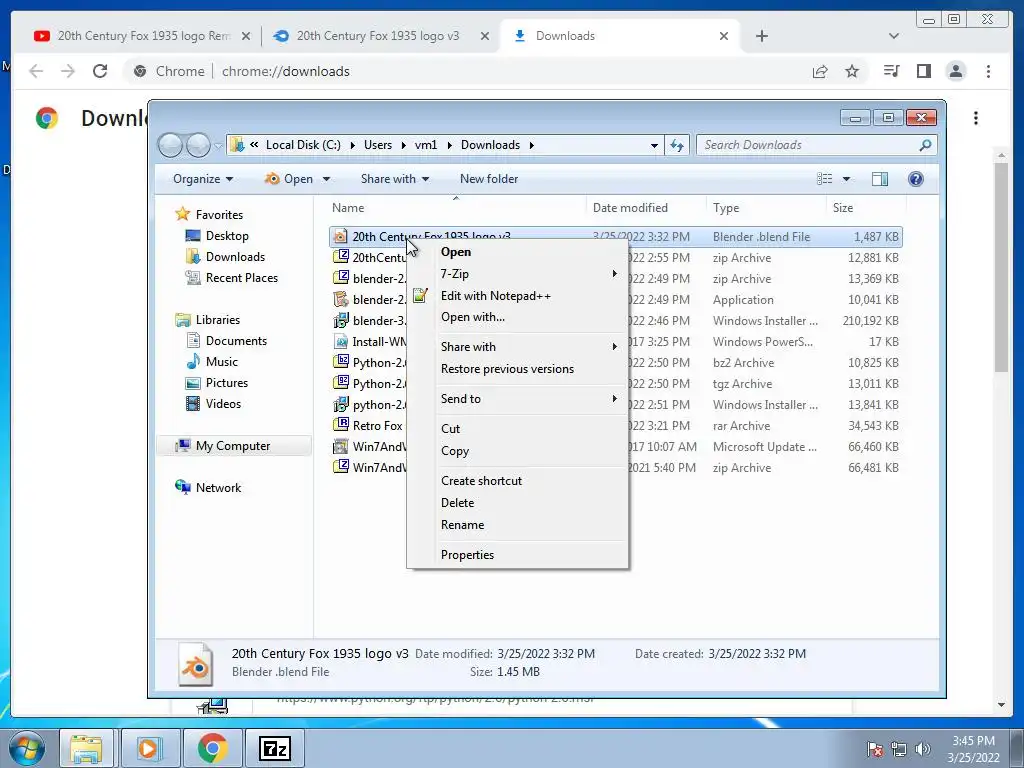Screen dimensions: 1024x768
Task: Open the toolbar Open button dropdown arrow
Action: click(327, 179)
